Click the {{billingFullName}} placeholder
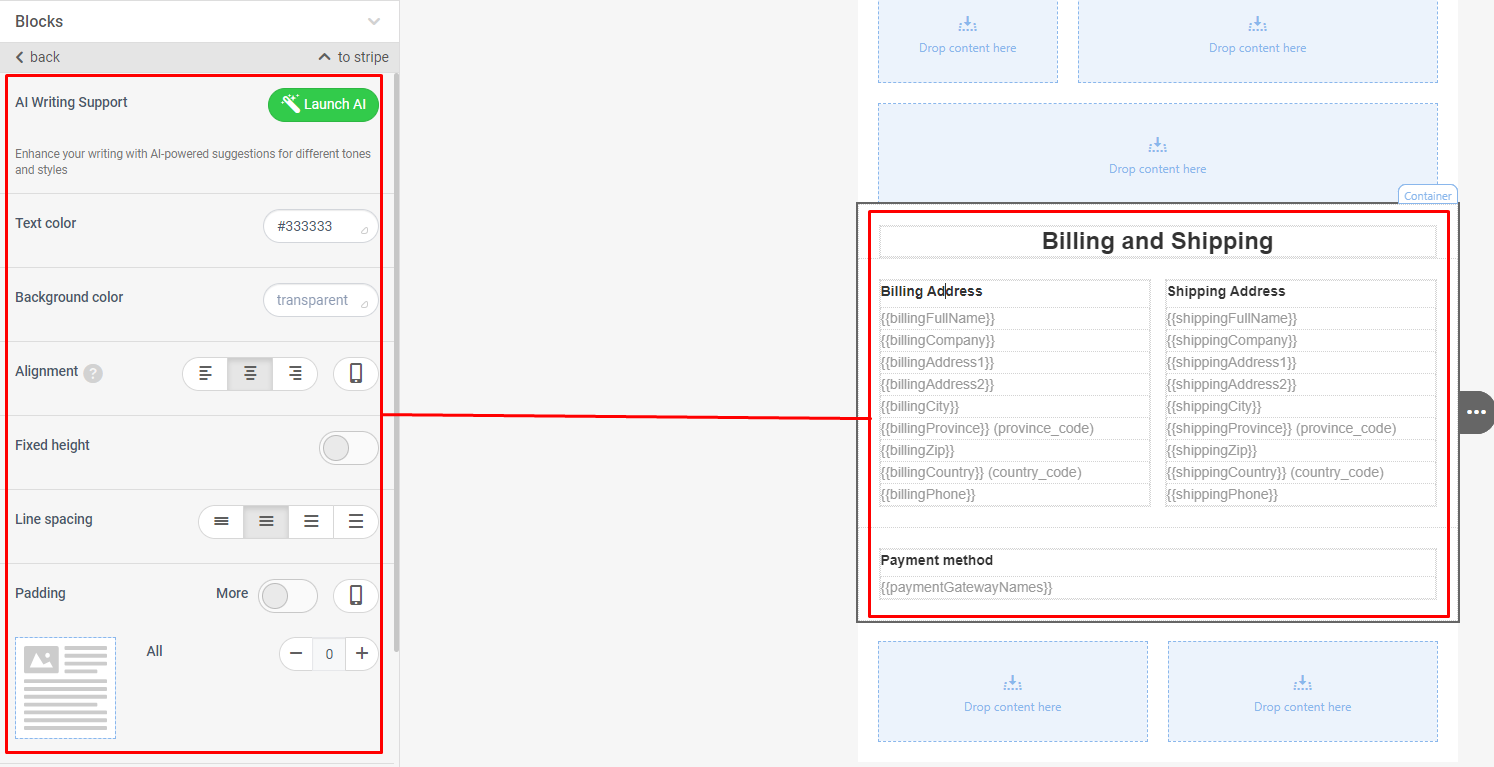1494x767 pixels. pos(938,318)
